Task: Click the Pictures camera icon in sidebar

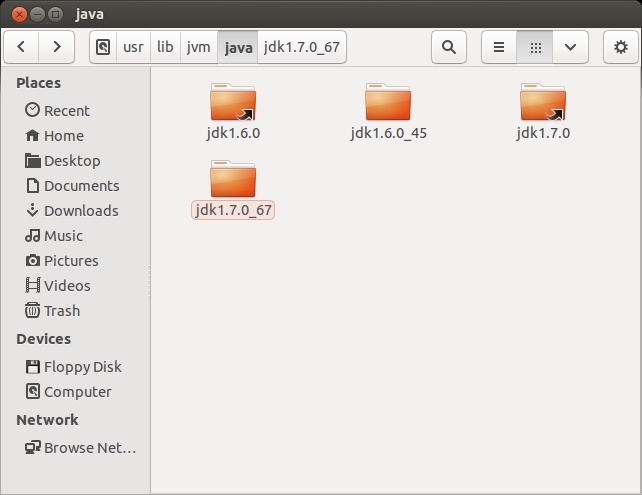Action: (33, 260)
